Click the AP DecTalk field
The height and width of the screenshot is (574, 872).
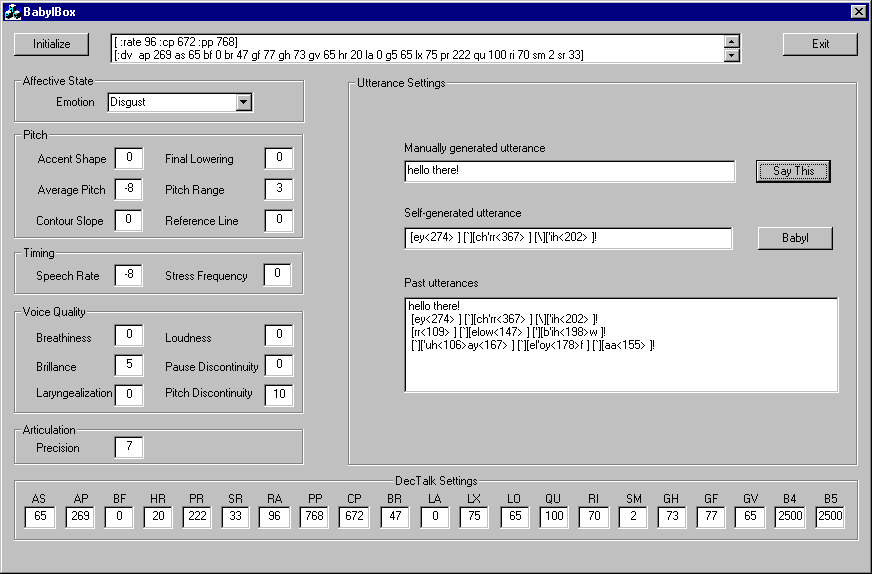[x=80, y=517]
